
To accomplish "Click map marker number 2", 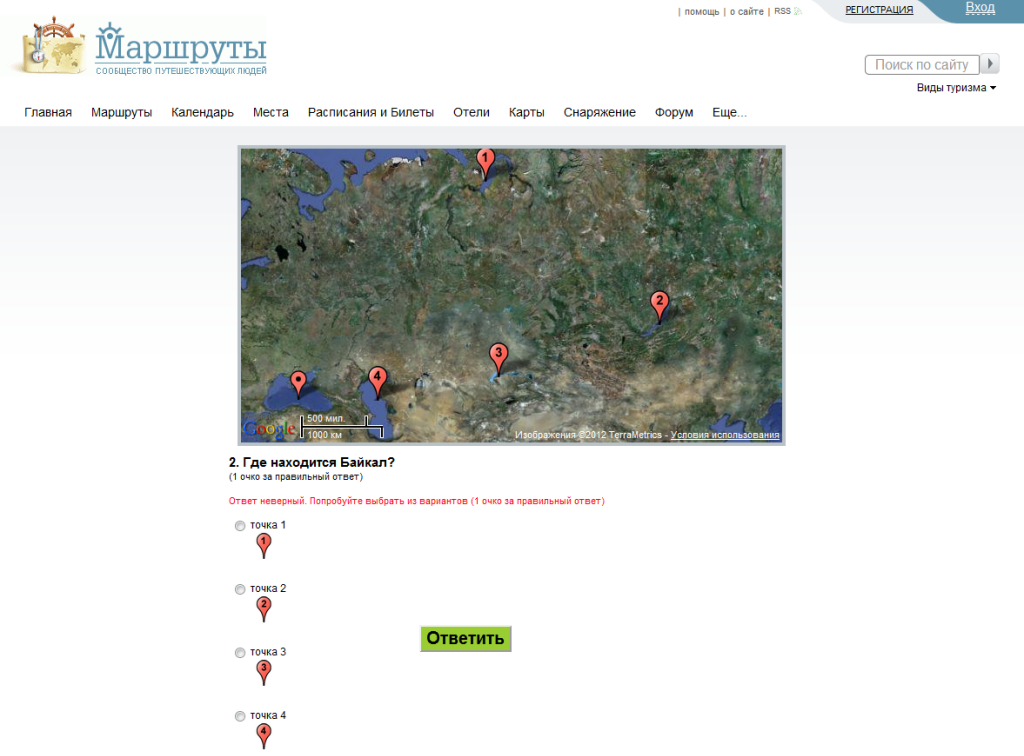I will tap(659, 302).
